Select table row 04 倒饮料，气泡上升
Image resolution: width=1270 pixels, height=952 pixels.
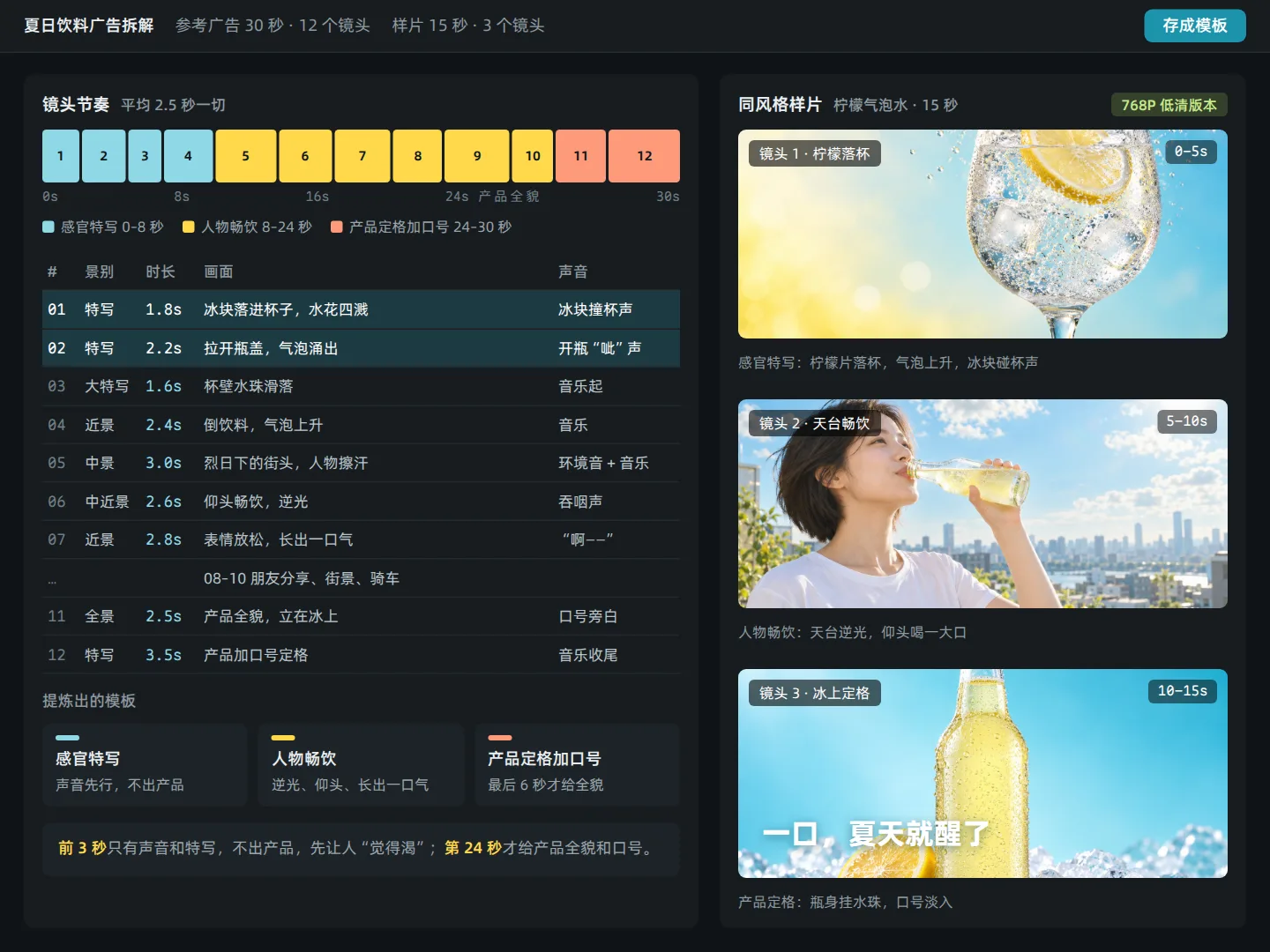(361, 425)
